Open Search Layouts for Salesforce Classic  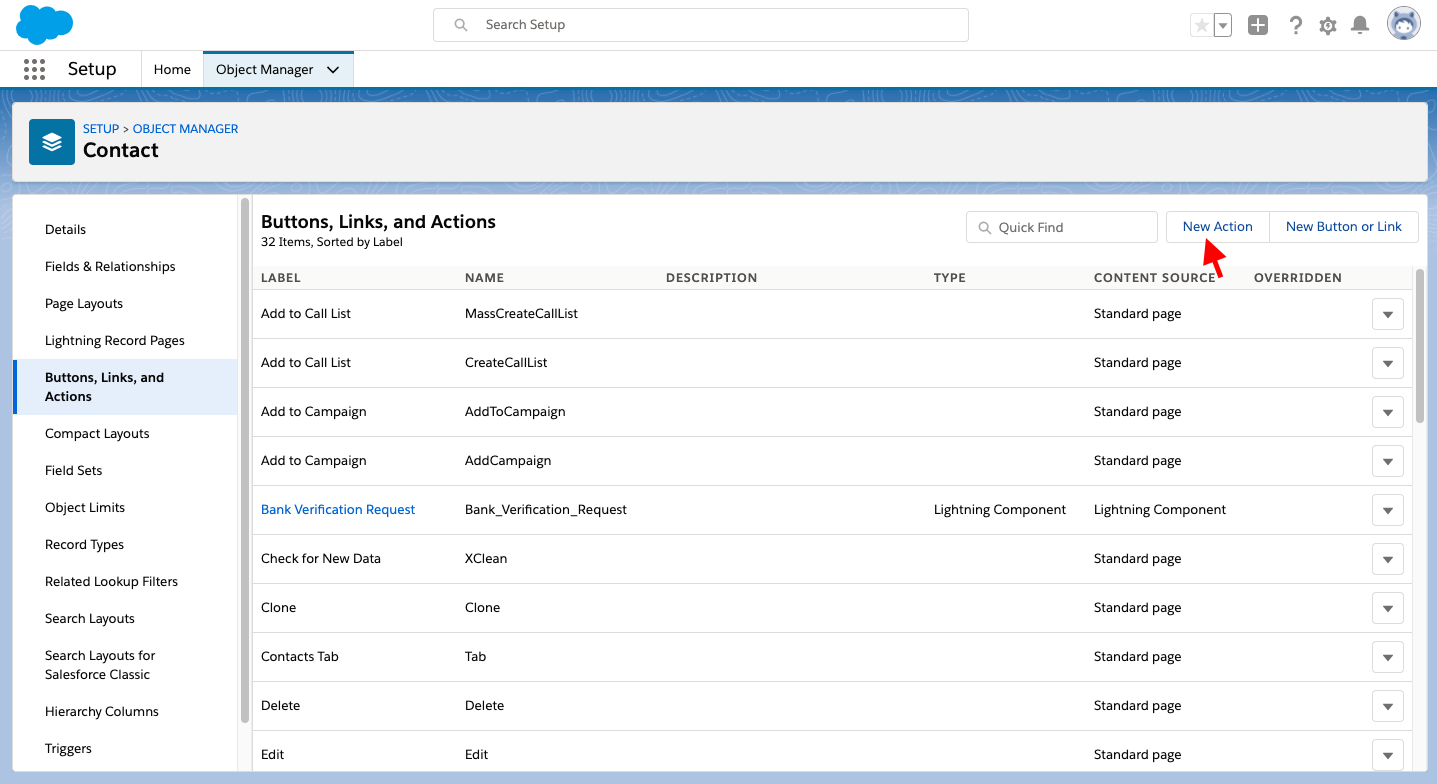point(100,665)
